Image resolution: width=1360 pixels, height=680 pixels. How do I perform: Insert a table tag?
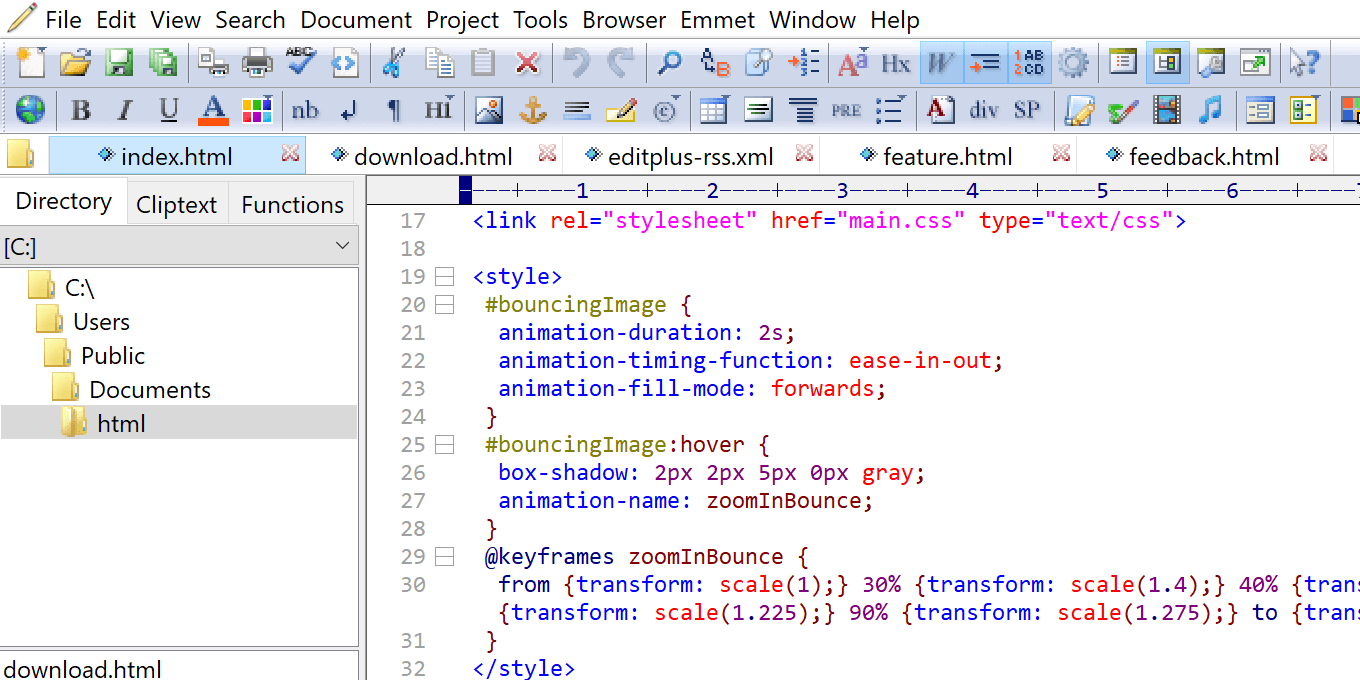pyautogui.click(x=714, y=110)
